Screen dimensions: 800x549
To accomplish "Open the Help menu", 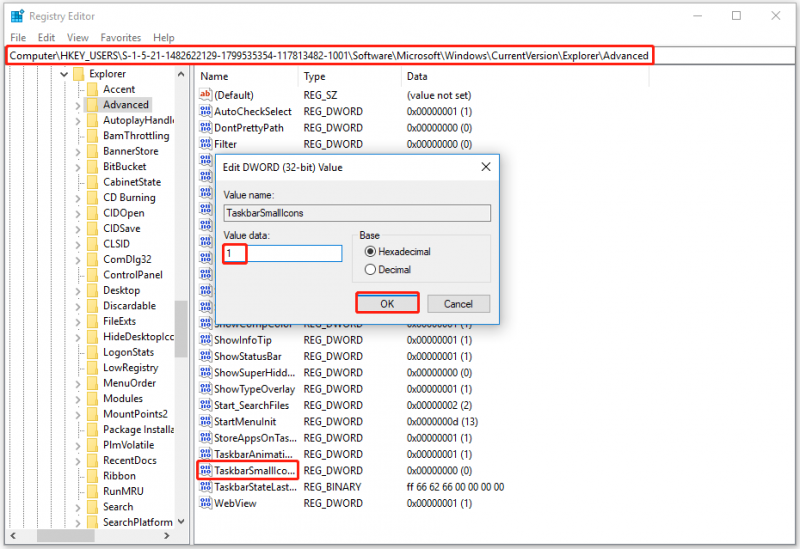I will (164, 38).
